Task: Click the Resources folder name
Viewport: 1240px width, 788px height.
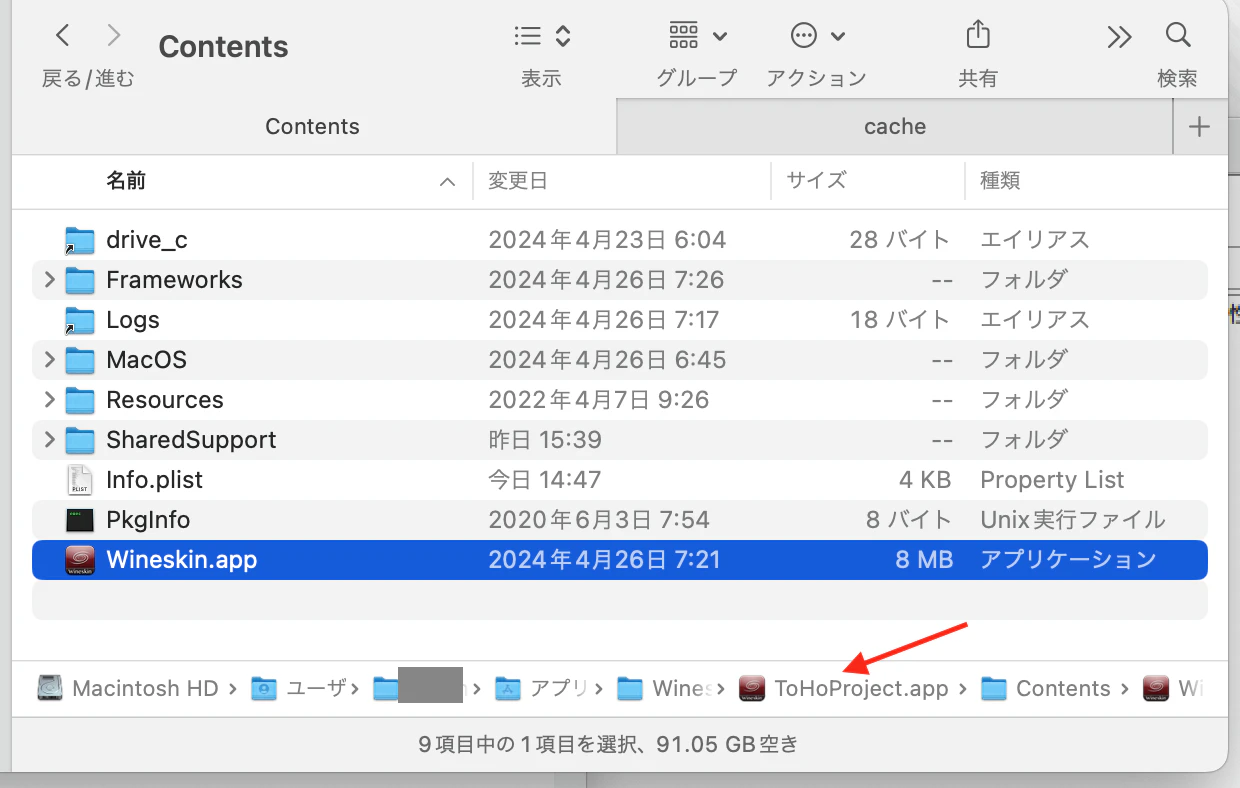Action: click(165, 400)
